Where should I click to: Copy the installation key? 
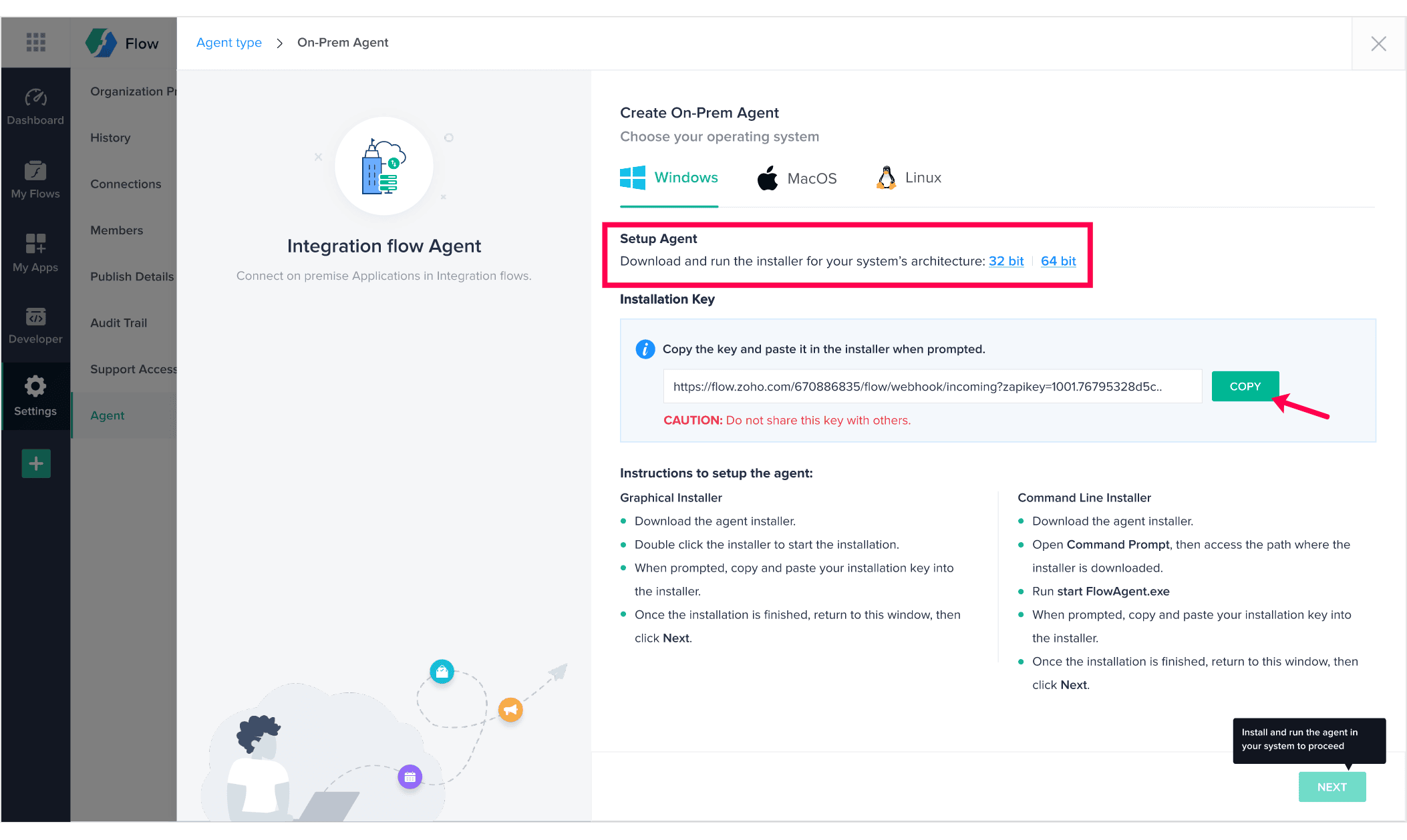(x=1245, y=387)
